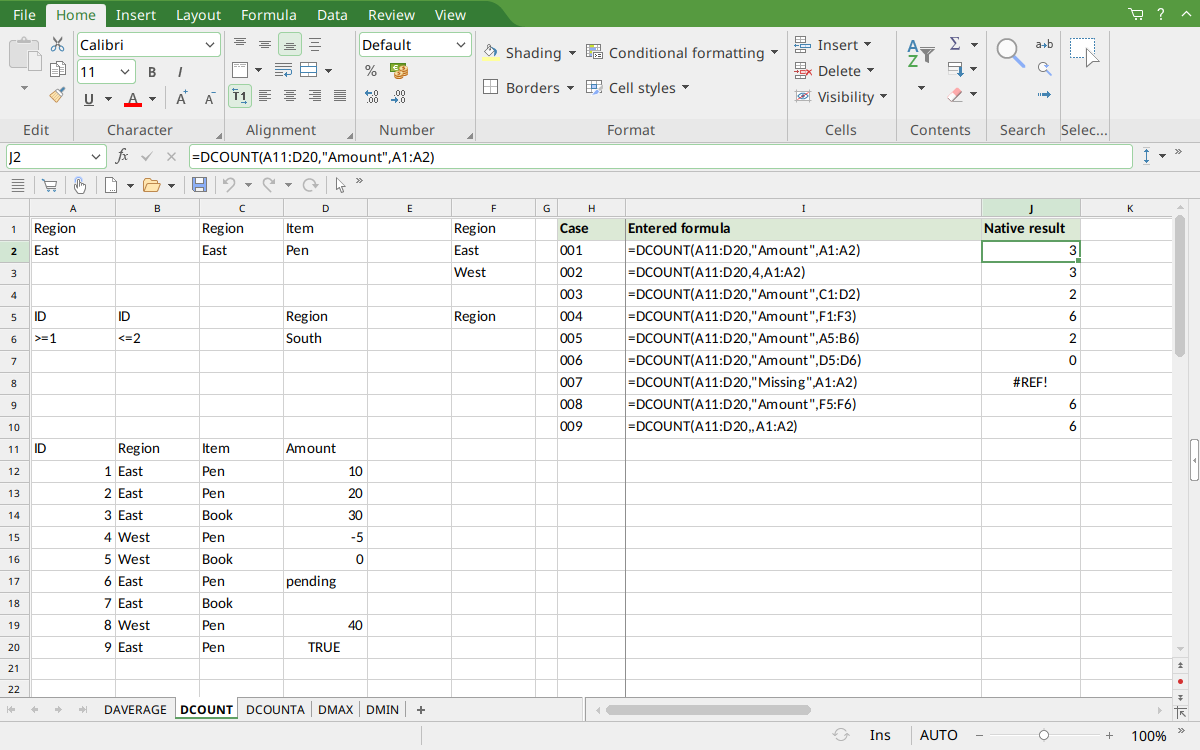Open file with the folder icon
Screen dimensions: 1200x750
pos(152,185)
